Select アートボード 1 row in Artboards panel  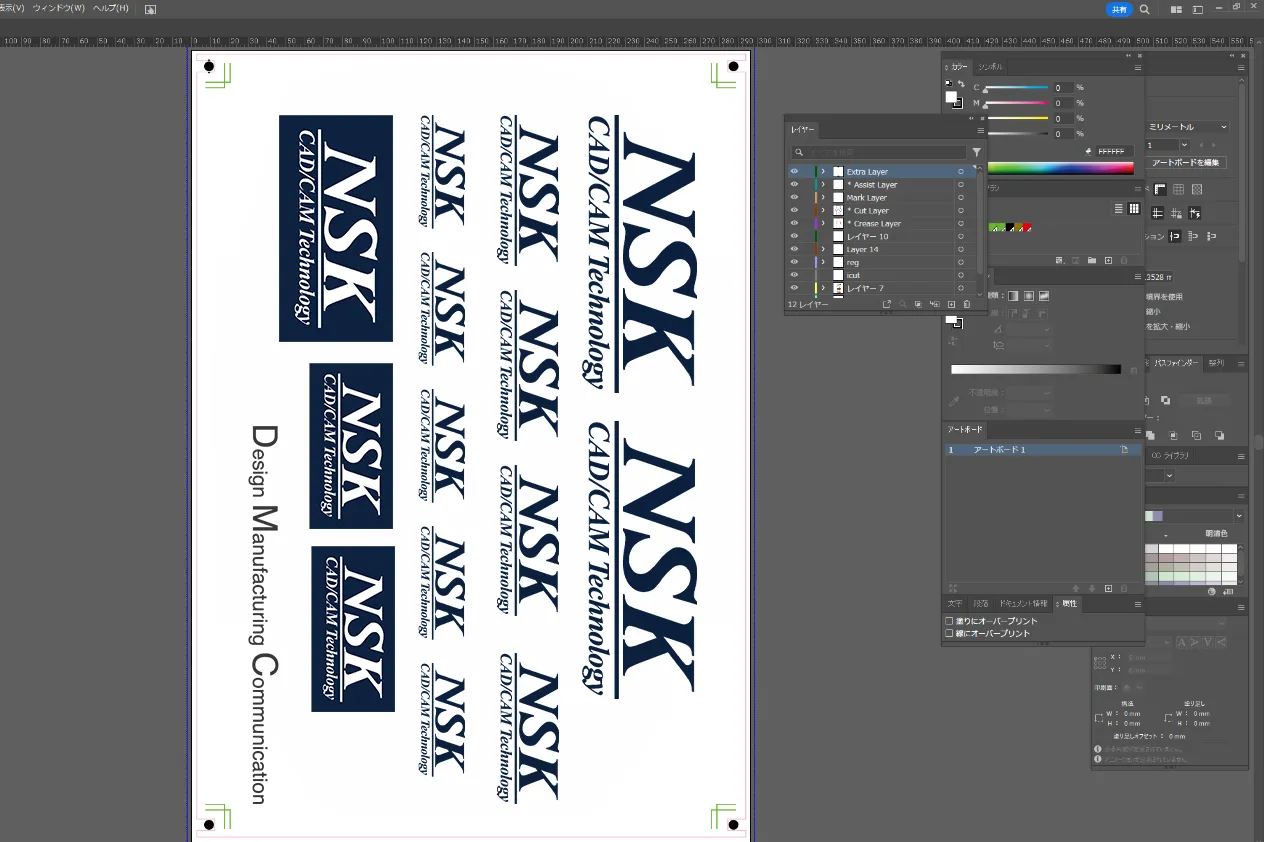1041,450
